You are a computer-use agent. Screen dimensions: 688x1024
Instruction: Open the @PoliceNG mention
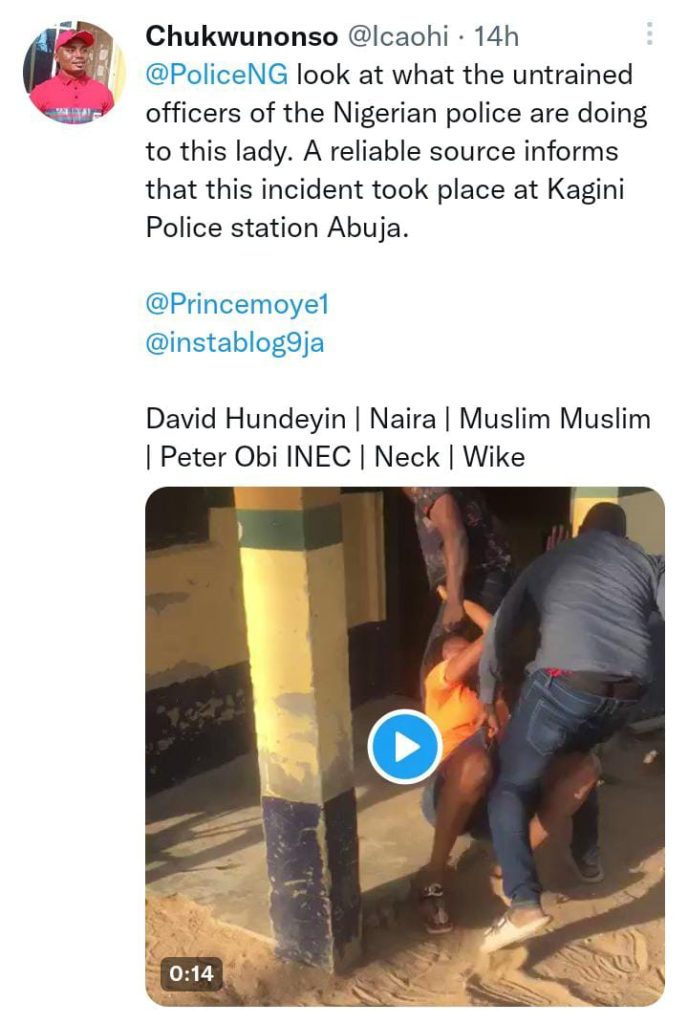coord(218,75)
